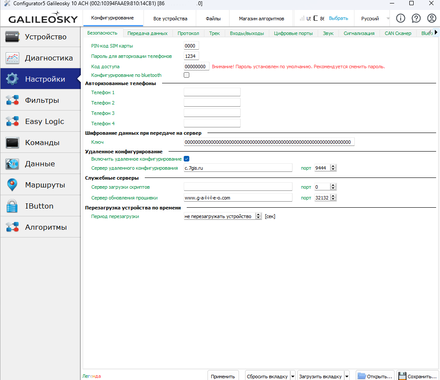Uncheck Включить удаленное конфигурирование checkbox
This screenshot has height=380, width=440.
pos(187,159)
